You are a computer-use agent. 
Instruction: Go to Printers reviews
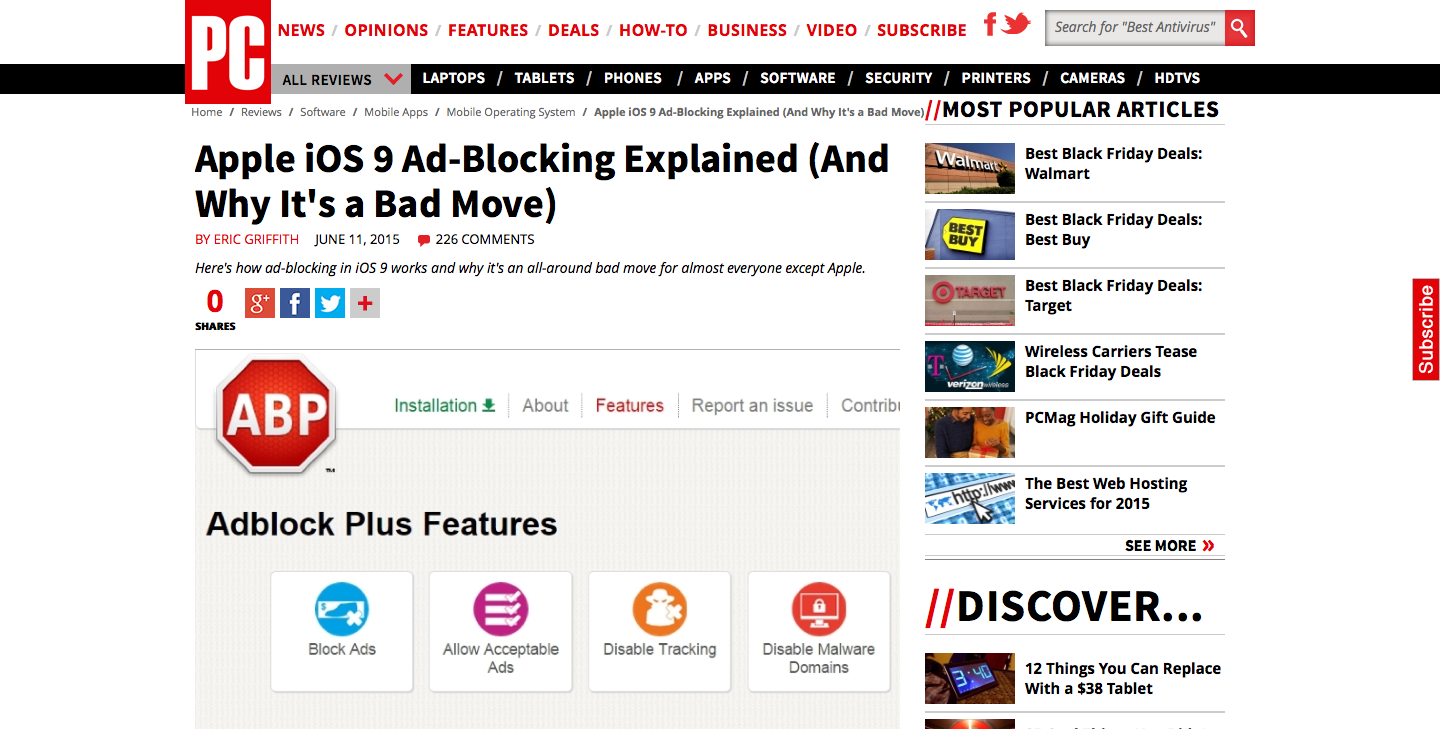[x=996, y=78]
